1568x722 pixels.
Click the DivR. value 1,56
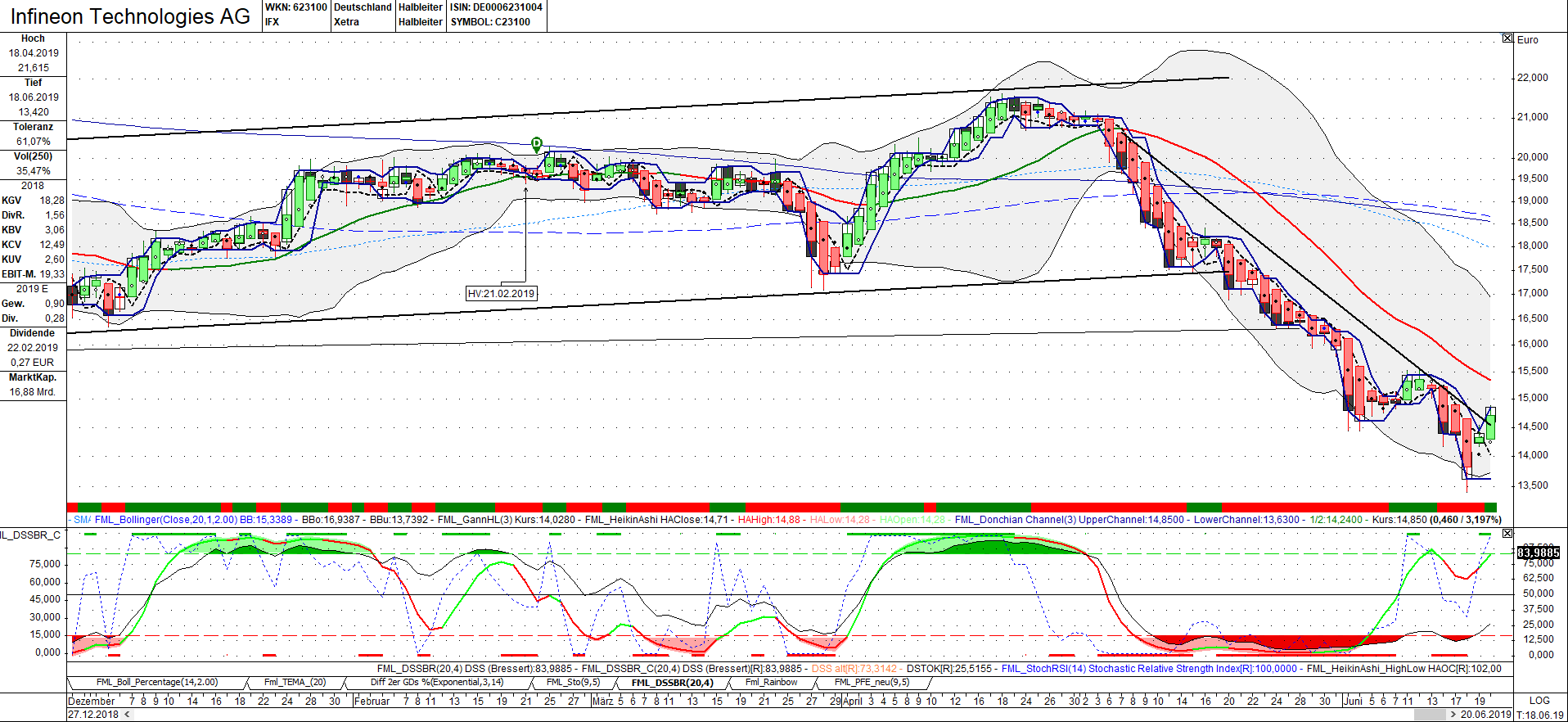click(x=55, y=215)
